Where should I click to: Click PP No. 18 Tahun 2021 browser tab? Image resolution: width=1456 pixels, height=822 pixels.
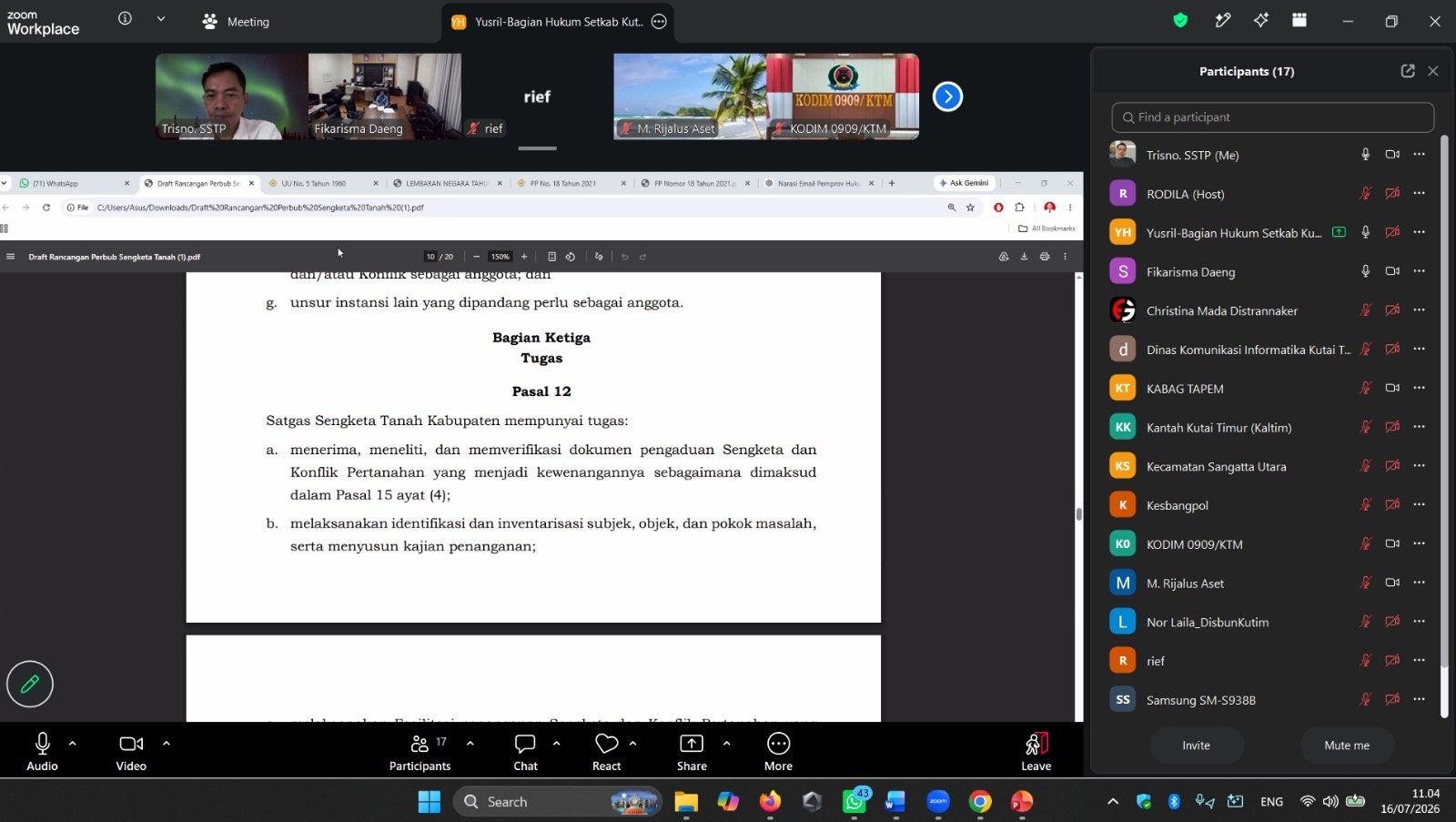[x=571, y=183]
